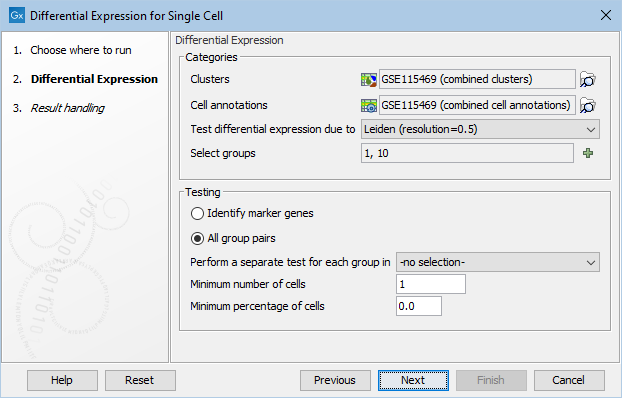Screen dimensions: 622x398
Task: Click the browse icon next to Cell annotations field
Action: pyautogui.click(x=587, y=106)
